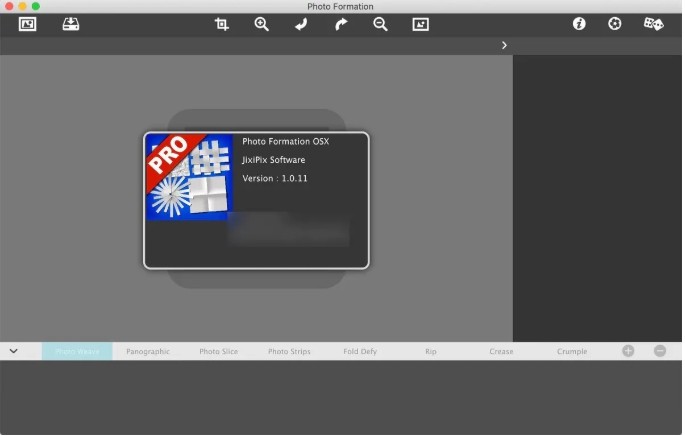Save the image using the save tray icon
Viewport: 685px width, 436px height.
(x=71, y=24)
